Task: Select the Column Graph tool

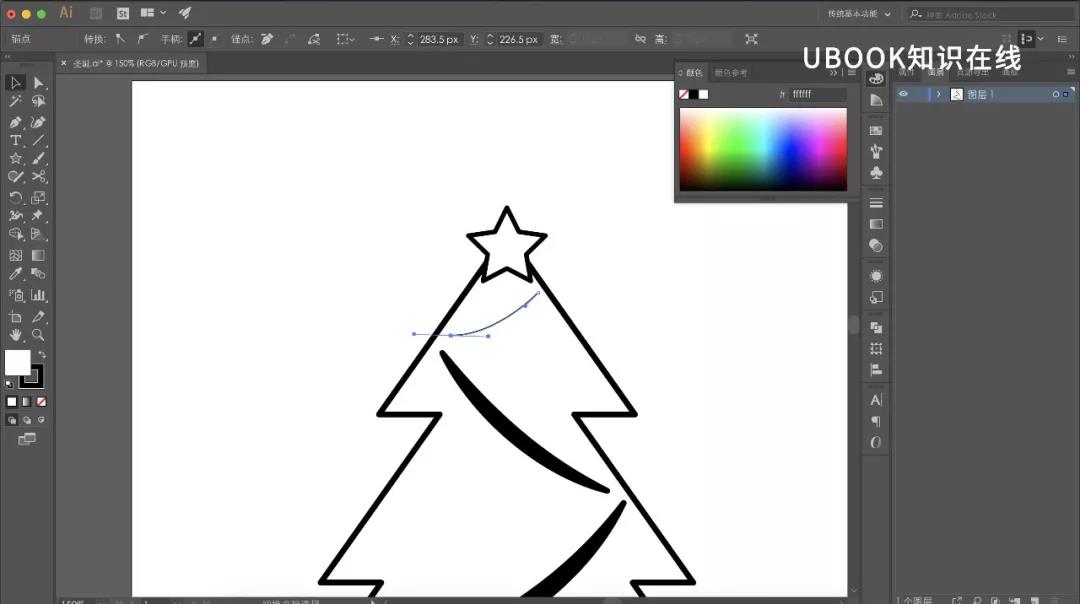Action: [x=38, y=295]
